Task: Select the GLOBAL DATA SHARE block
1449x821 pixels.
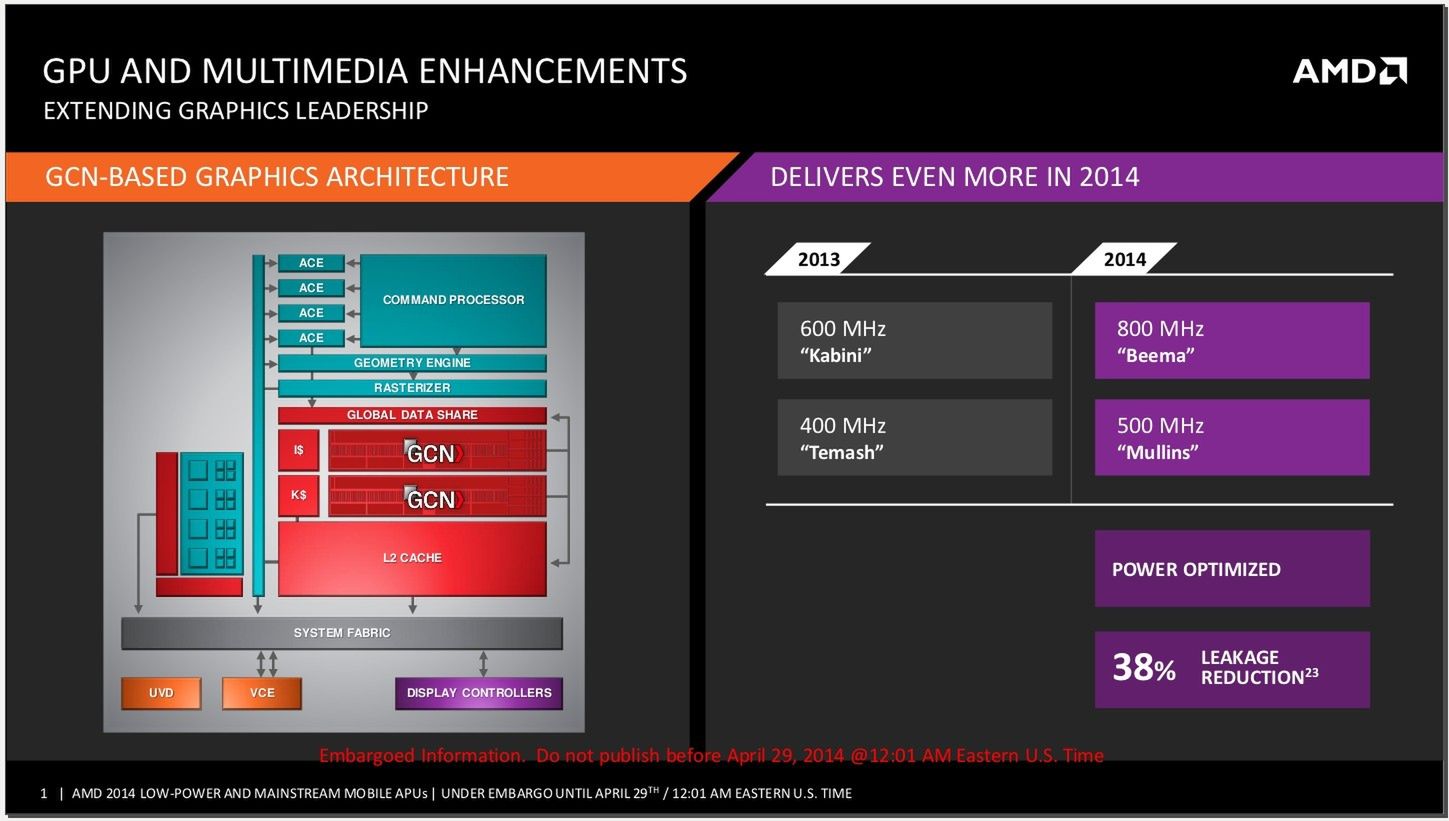Action: click(x=412, y=415)
